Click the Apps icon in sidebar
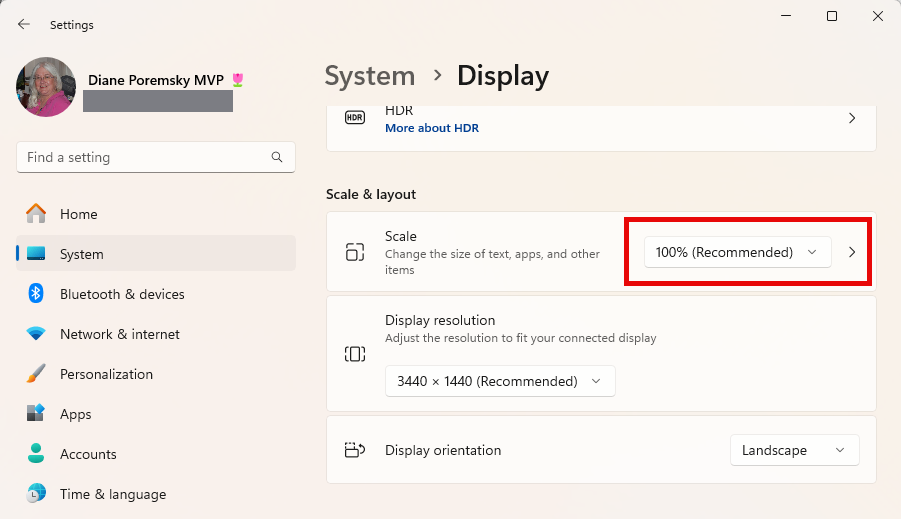Viewport: 901px width, 519px height. (36, 414)
